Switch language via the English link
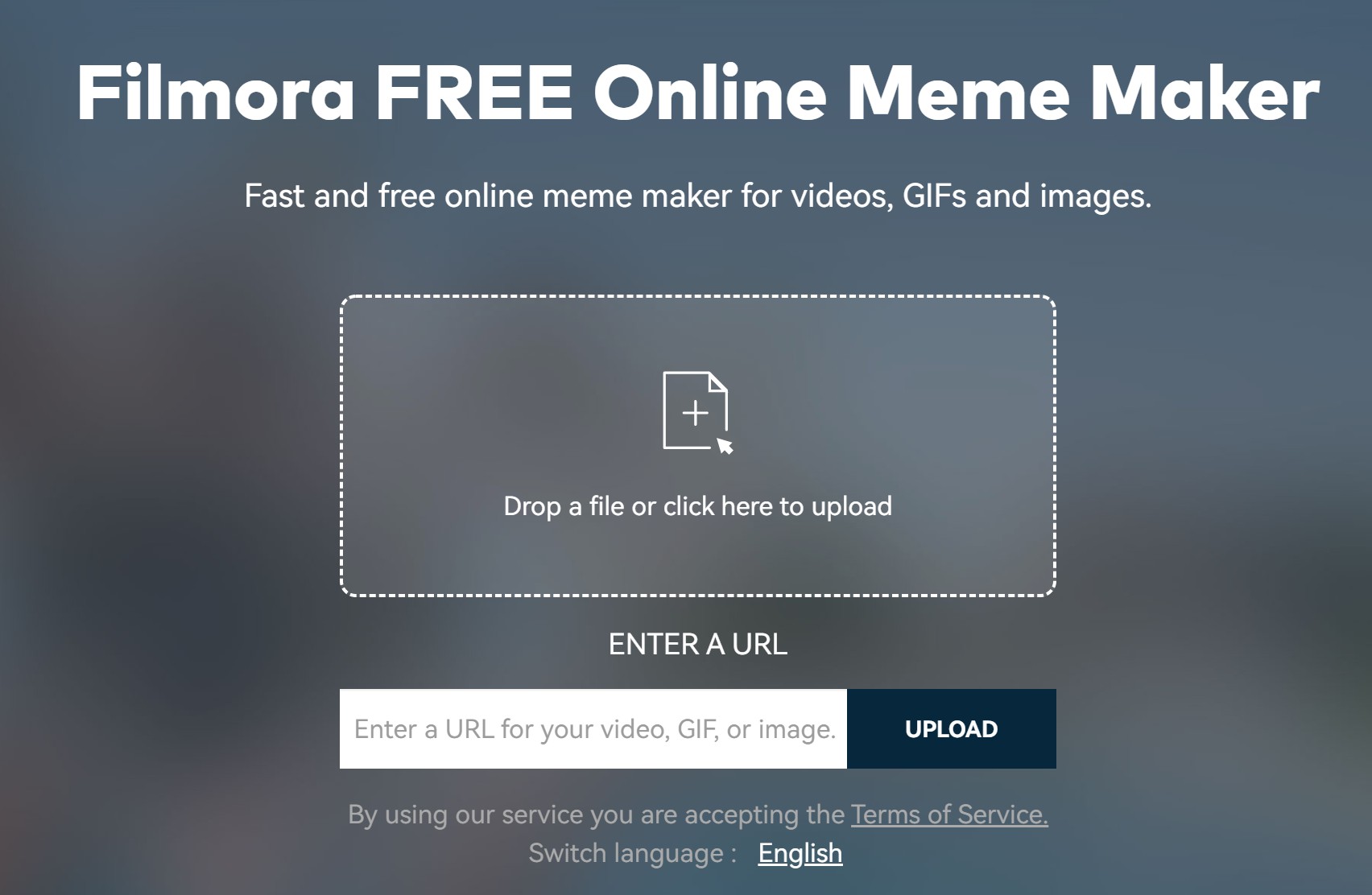This screenshot has height=895, width=1372. (800, 853)
